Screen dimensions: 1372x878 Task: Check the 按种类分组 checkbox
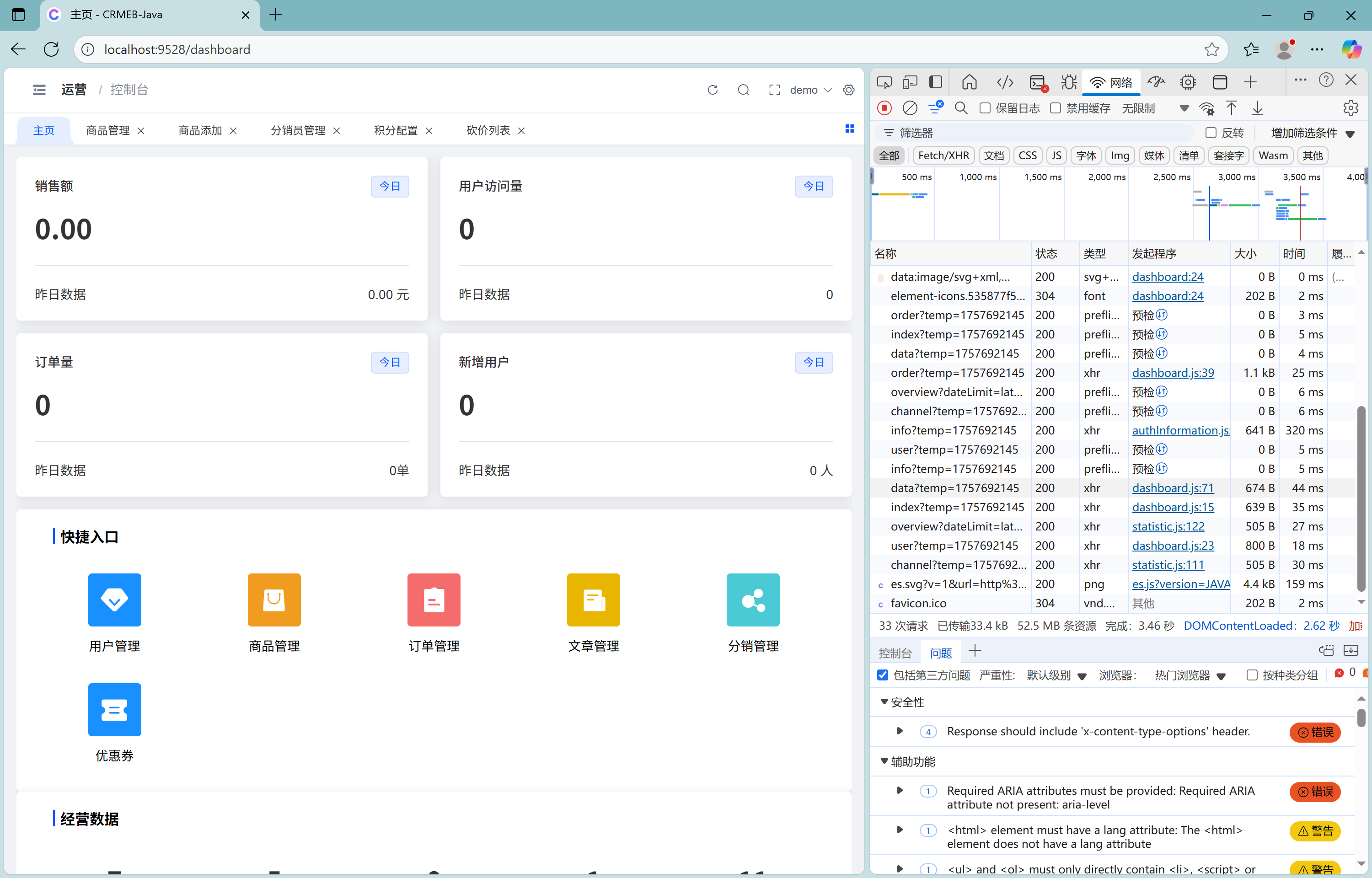tap(1252, 675)
